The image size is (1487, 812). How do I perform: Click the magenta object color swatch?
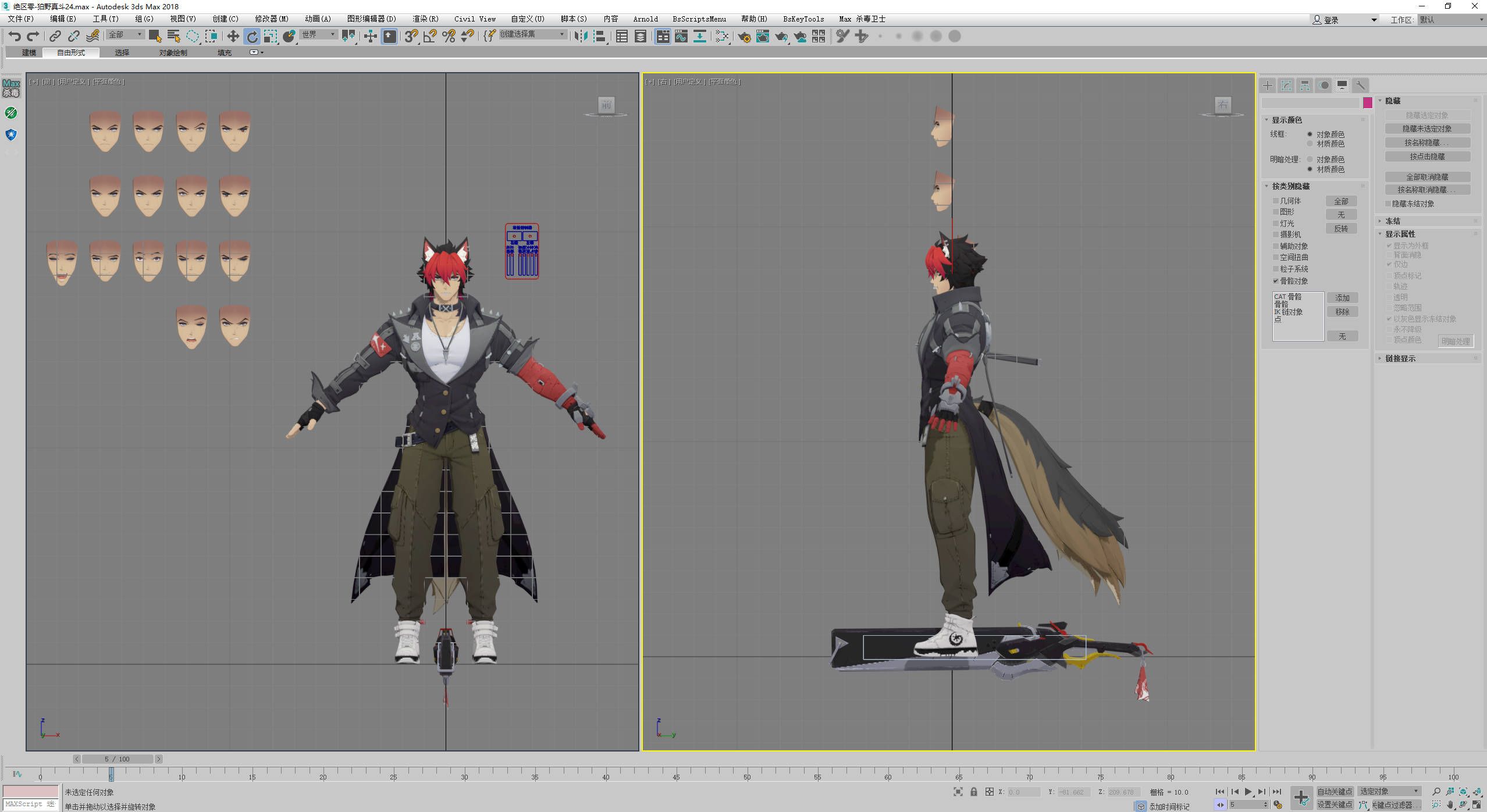(x=1368, y=103)
